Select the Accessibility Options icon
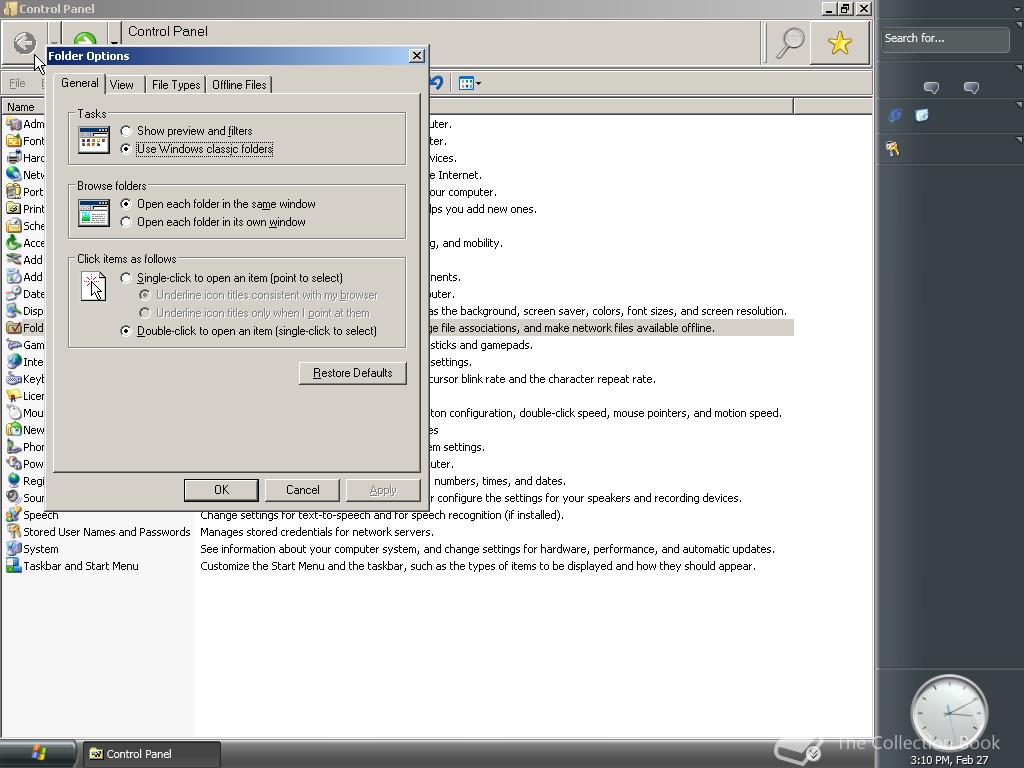The width and height of the screenshot is (1024, 768). click(x=14, y=242)
